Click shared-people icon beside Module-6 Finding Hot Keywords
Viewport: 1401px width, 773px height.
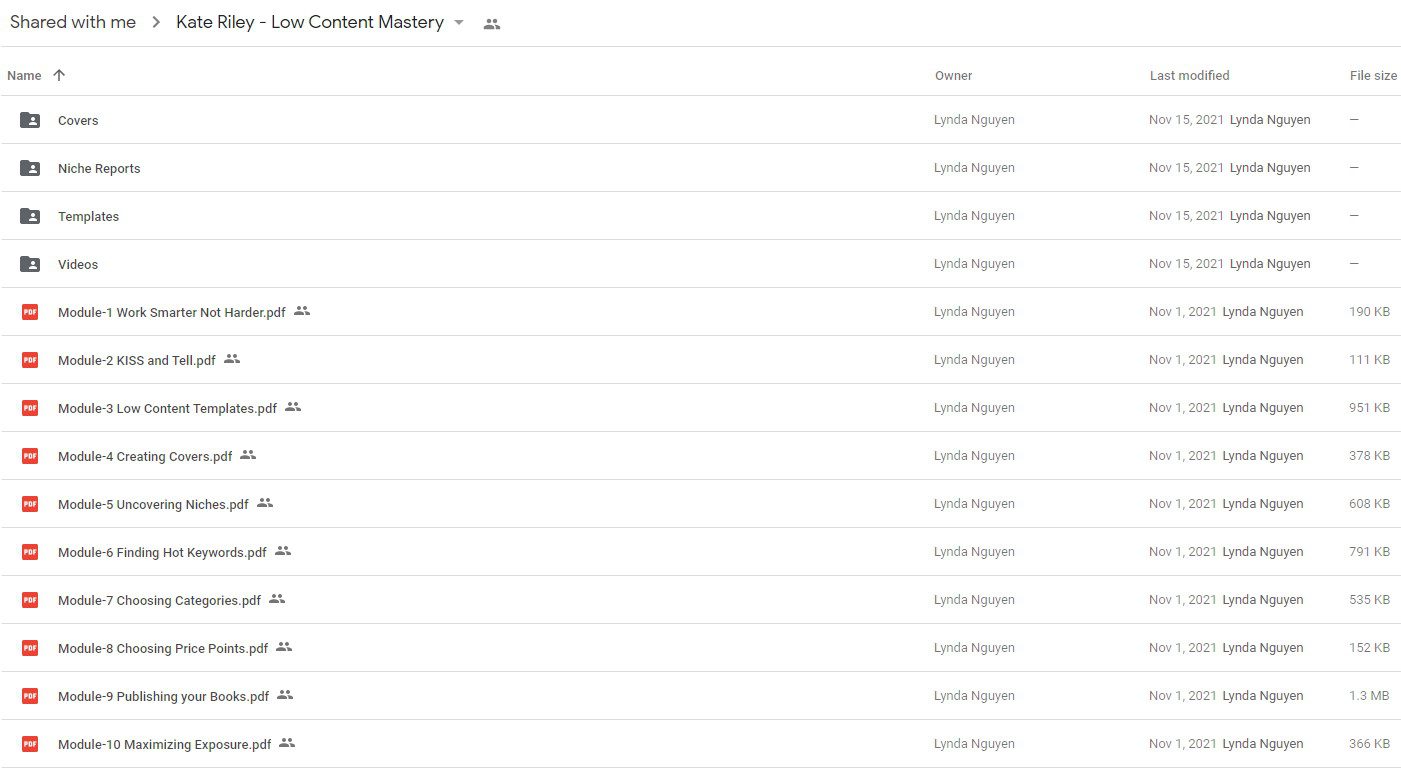(x=283, y=551)
